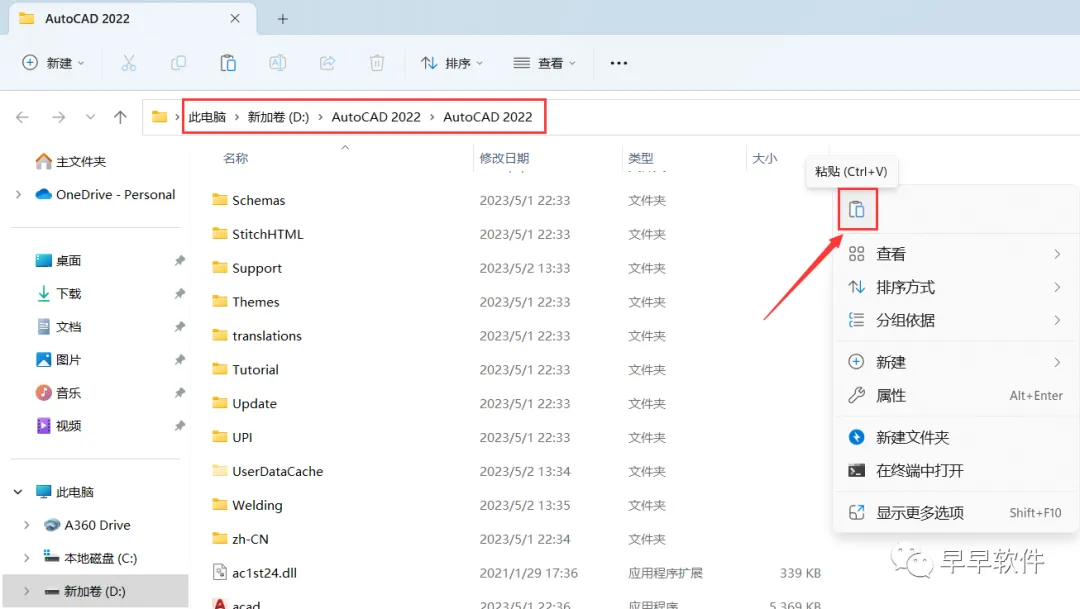Add a new tab with plus button

pos(282,19)
